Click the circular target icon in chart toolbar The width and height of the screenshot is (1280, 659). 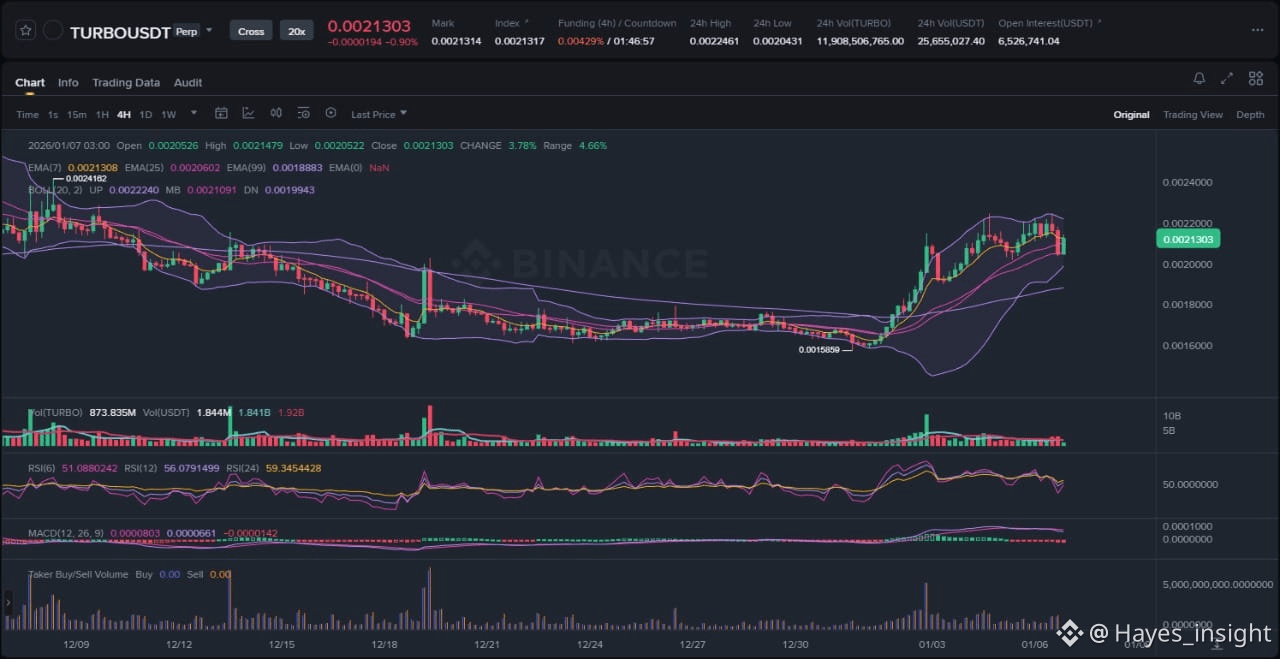click(x=331, y=114)
